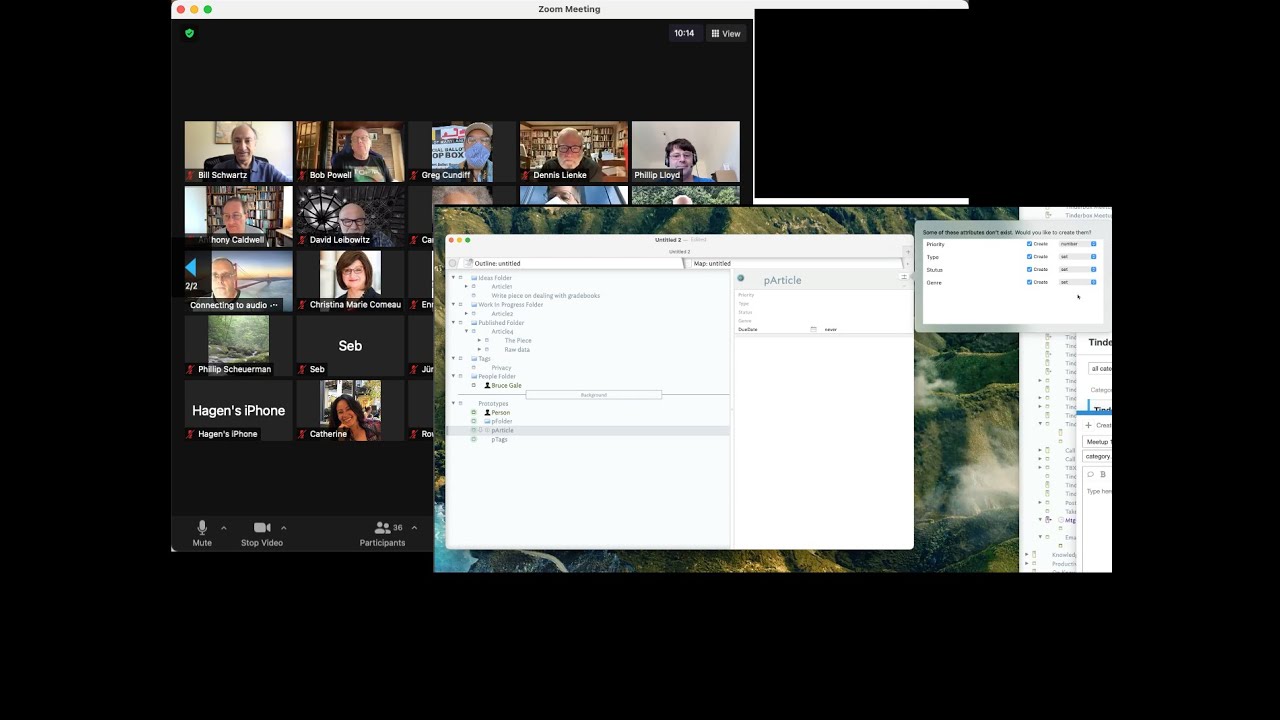Expand the Raw data disclosure triangle

click(x=479, y=350)
